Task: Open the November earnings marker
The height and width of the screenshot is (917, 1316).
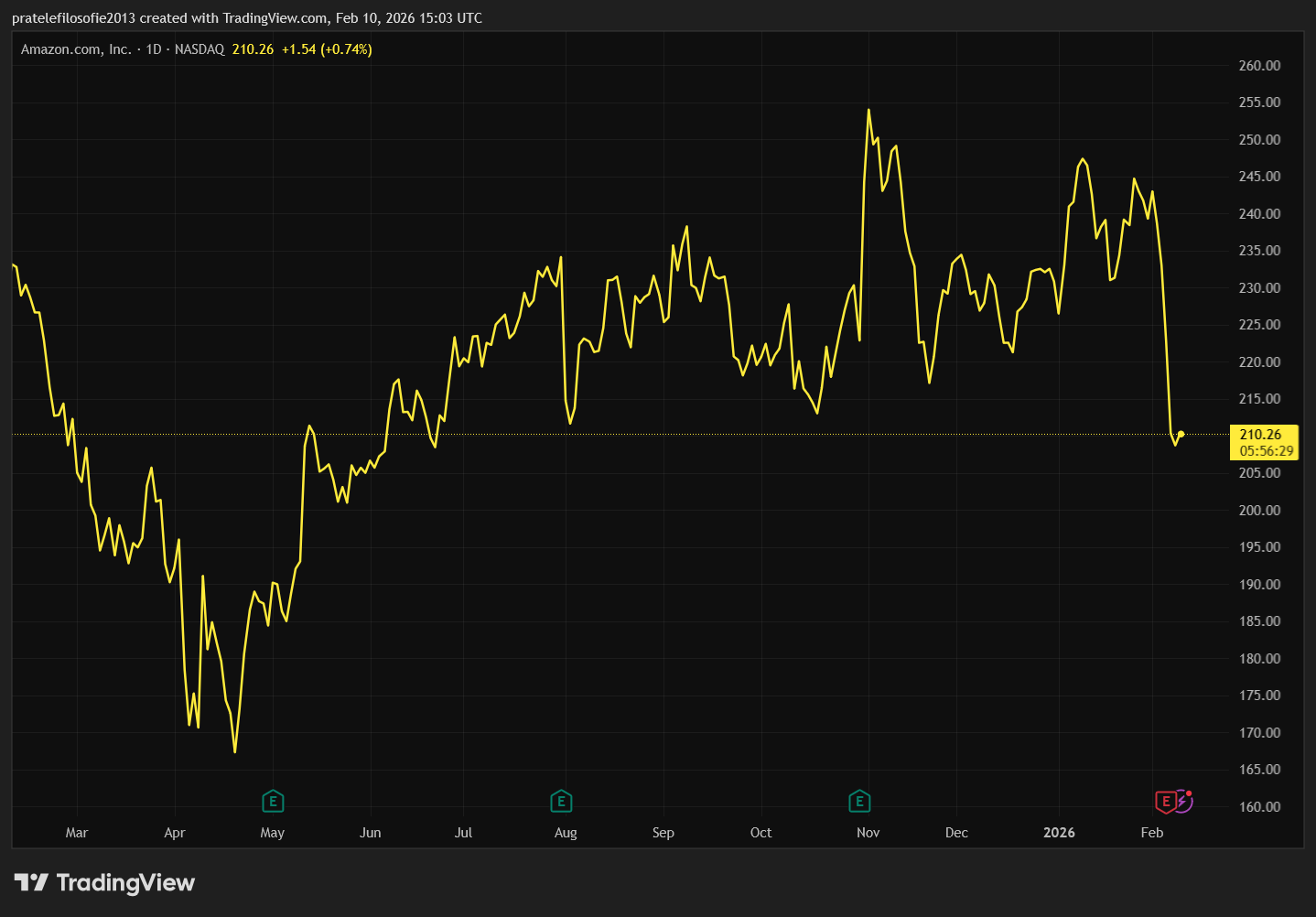Action: pos(858,802)
